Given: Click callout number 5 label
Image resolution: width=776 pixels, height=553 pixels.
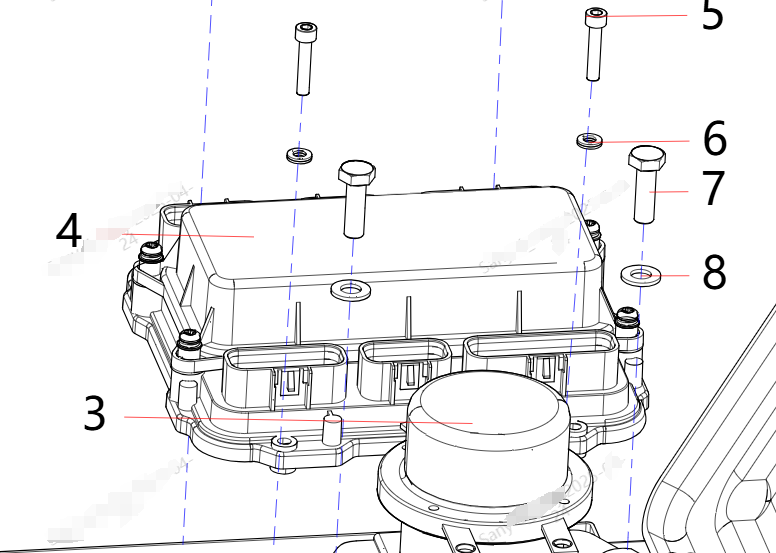Looking at the screenshot, I should tap(712, 16).
